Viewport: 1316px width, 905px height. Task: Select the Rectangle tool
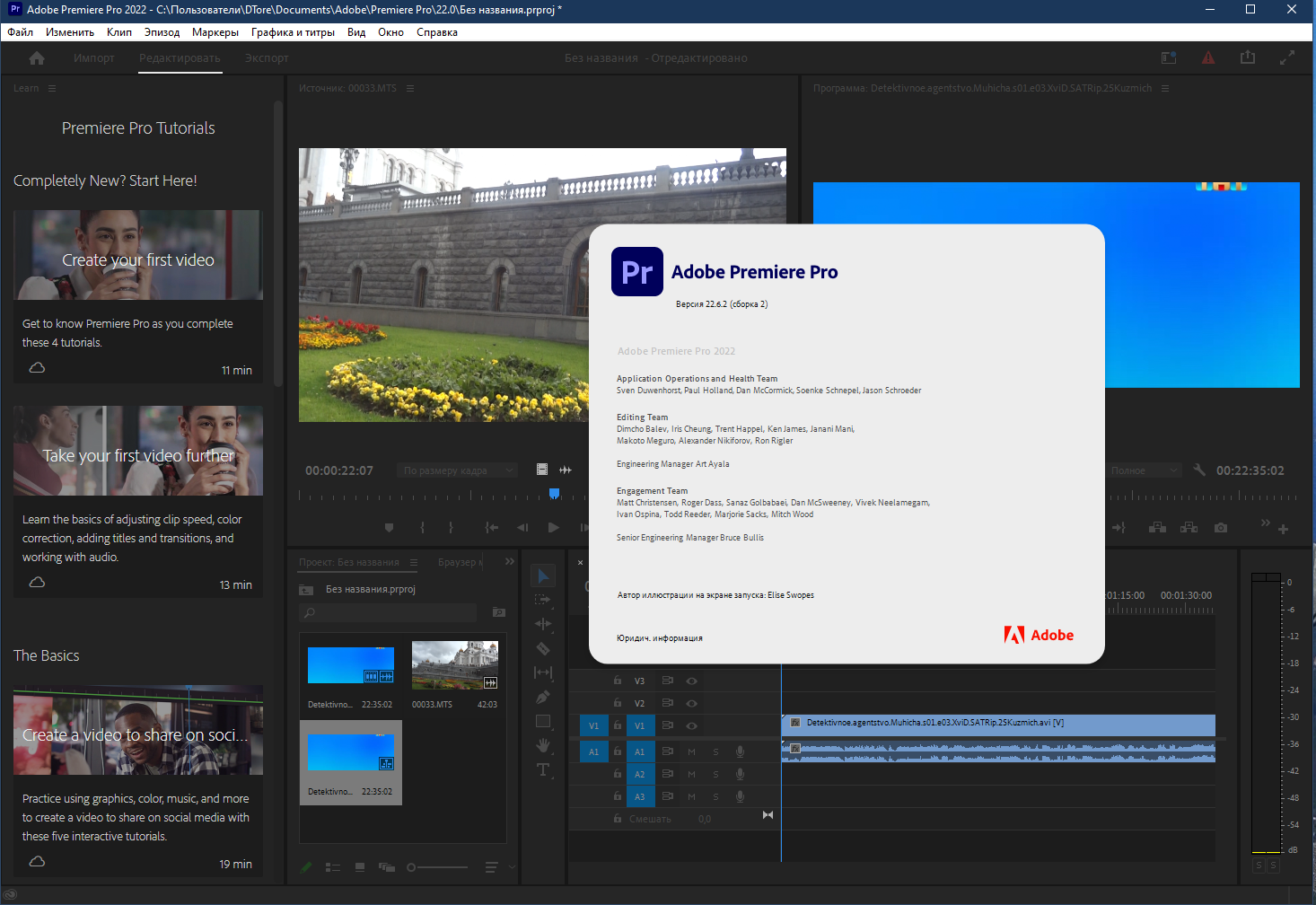543,721
